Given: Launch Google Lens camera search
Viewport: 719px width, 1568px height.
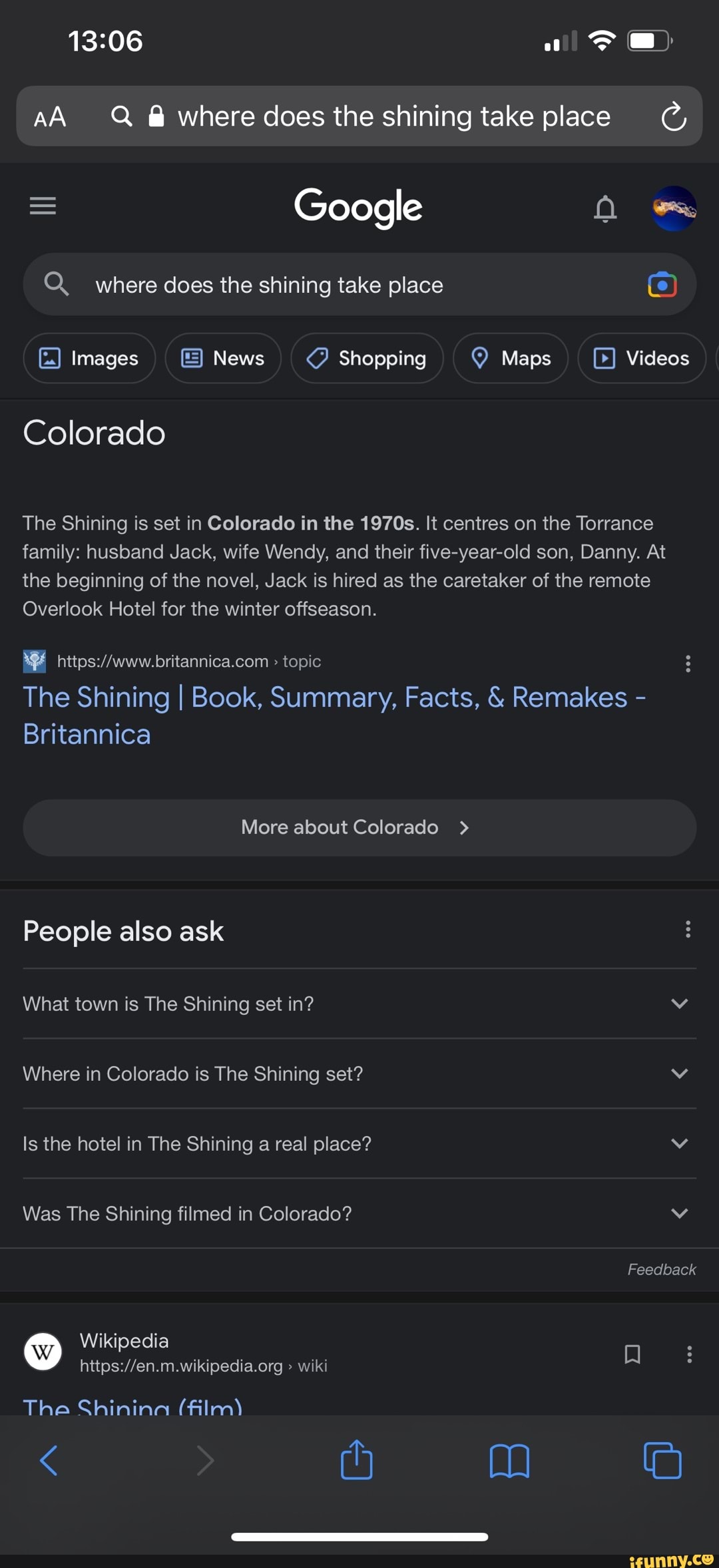Looking at the screenshot, I should (662, 285).
